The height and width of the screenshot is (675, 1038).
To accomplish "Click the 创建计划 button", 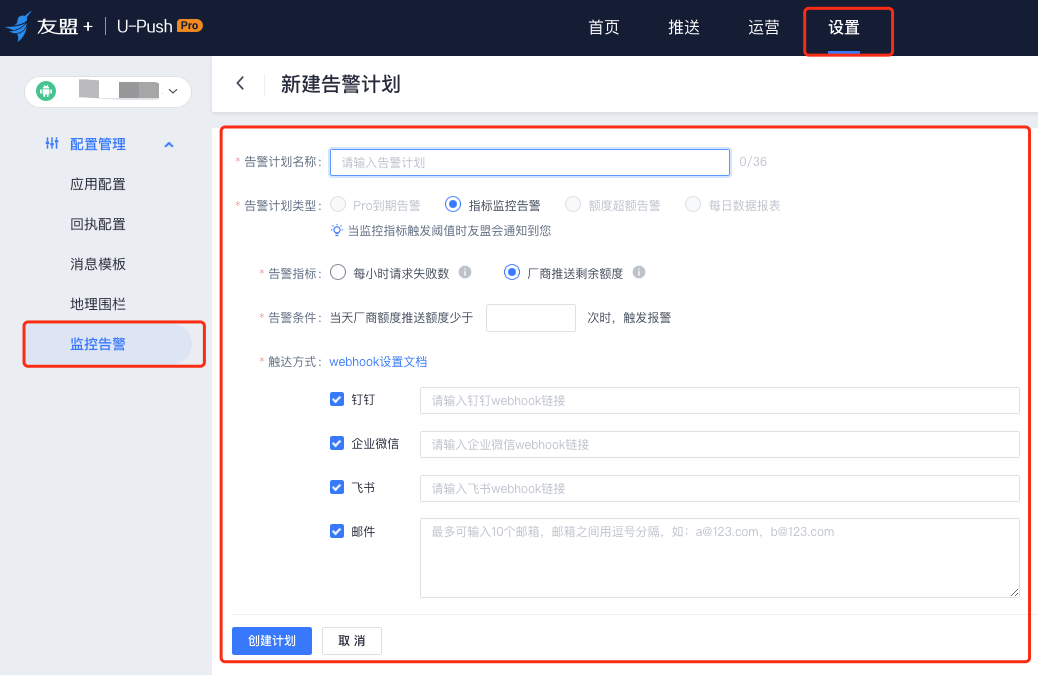I will pos(271,641).
